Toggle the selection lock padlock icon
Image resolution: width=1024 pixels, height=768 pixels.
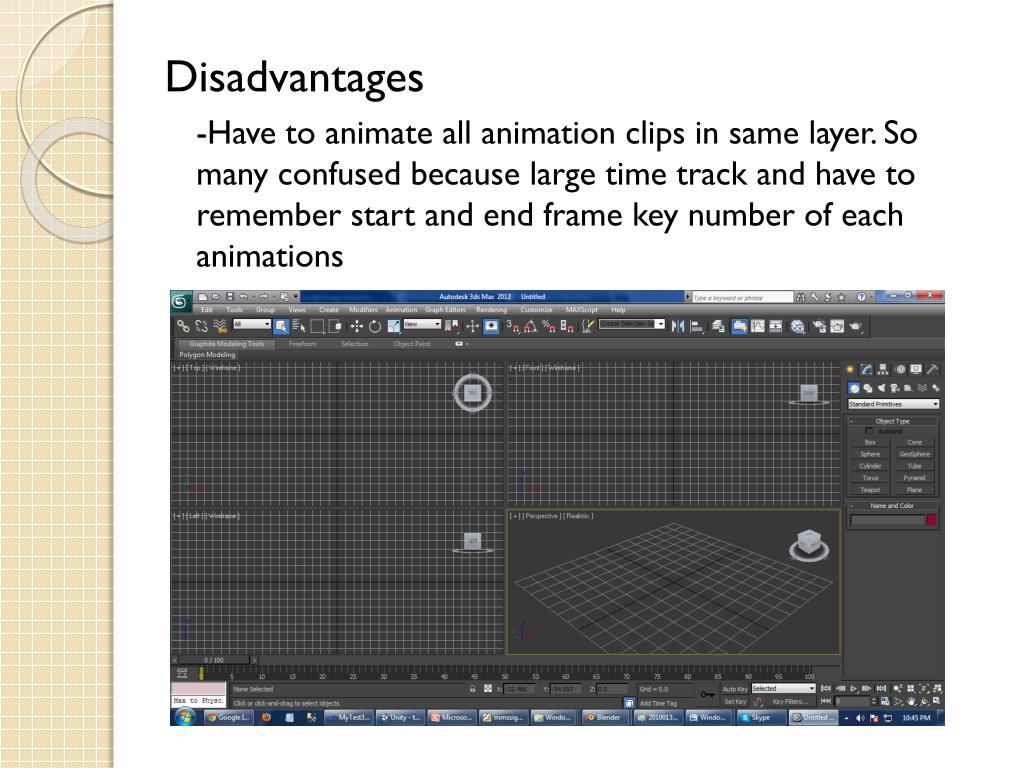point(472,689)
